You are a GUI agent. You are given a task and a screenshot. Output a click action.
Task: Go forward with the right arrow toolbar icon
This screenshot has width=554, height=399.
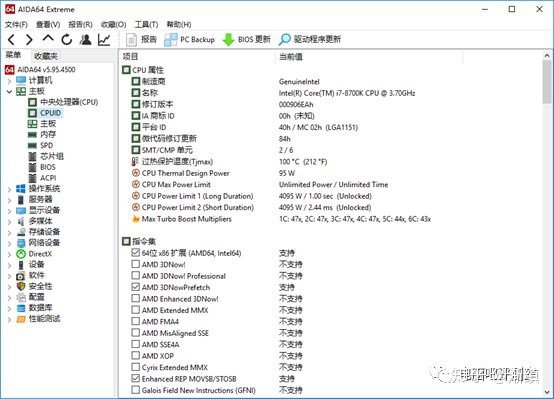tap(29, 40)
